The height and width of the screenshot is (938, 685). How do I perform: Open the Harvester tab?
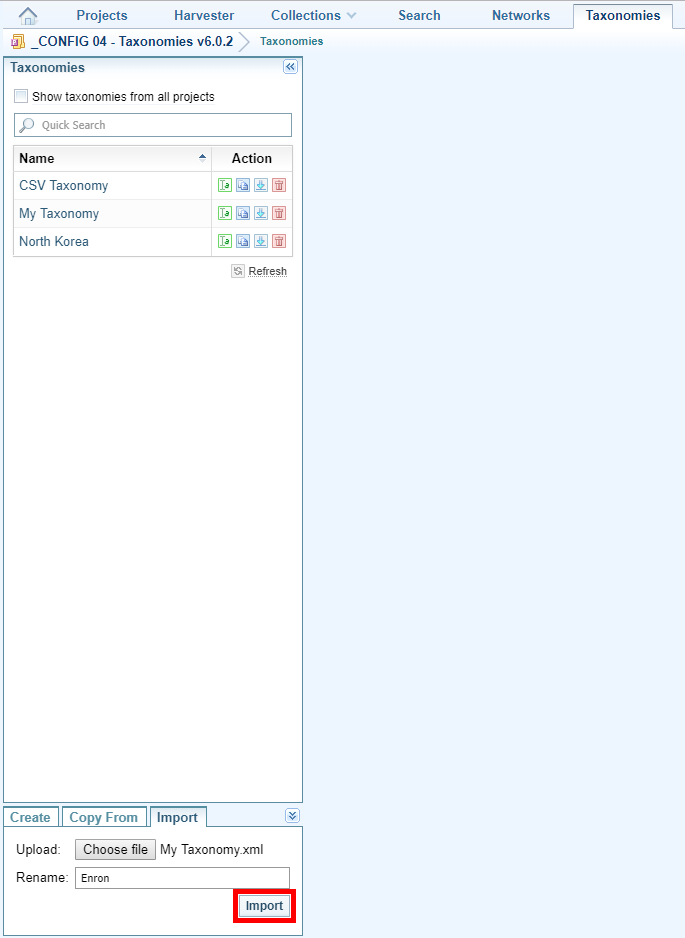click(204, 16)
